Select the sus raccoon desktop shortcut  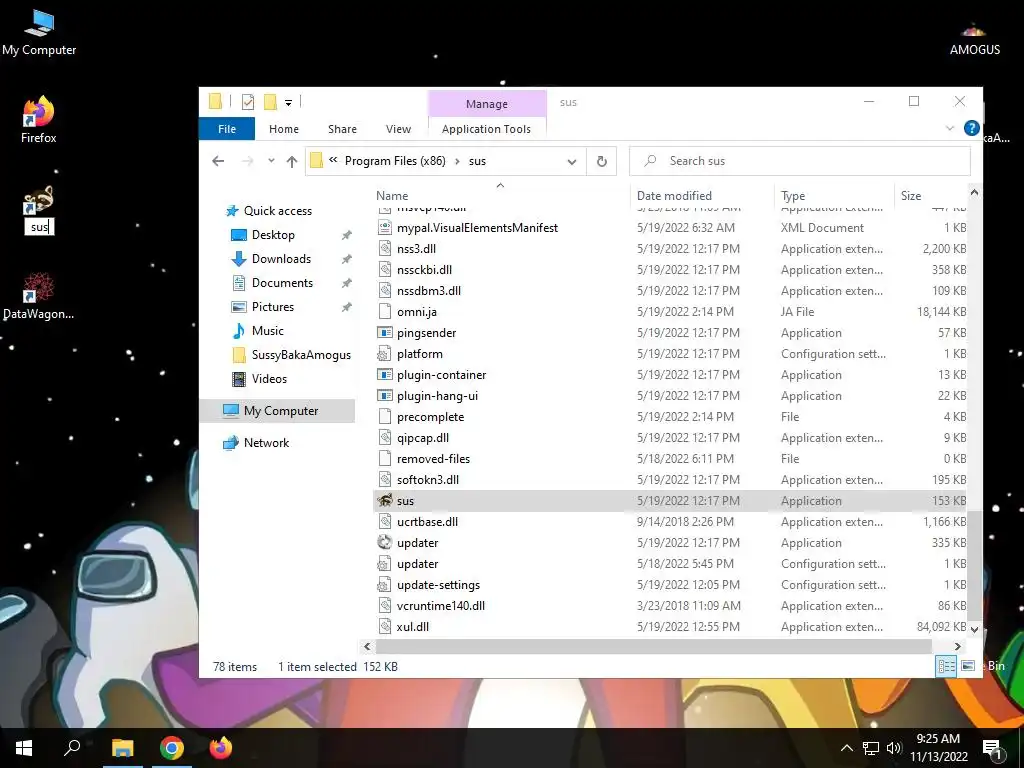click(39, 210)
